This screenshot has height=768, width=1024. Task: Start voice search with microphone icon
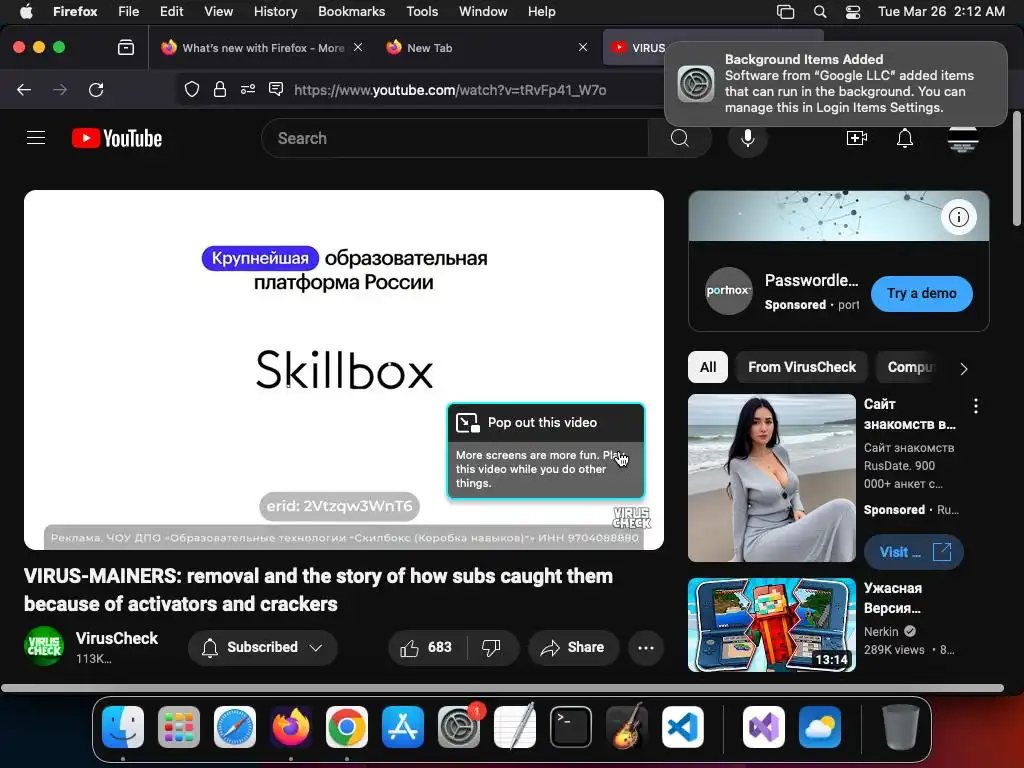(x=748, y=138)
